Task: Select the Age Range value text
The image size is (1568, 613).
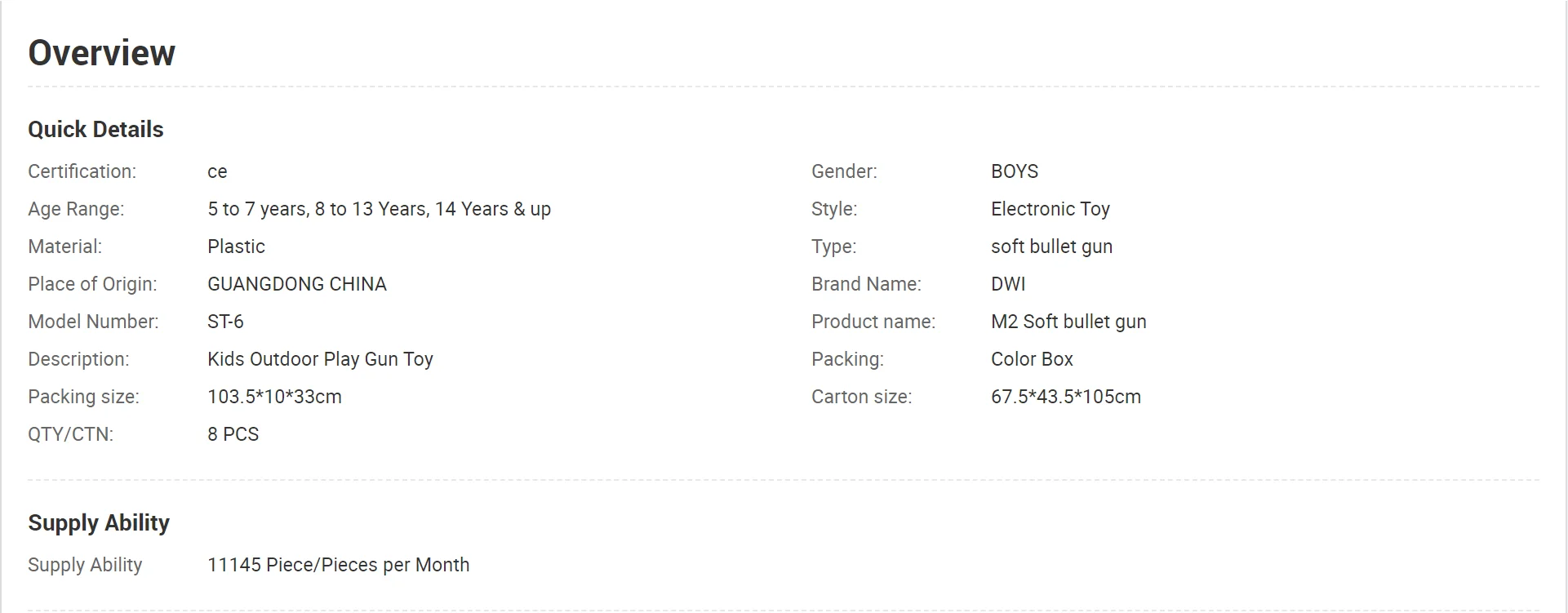Action: 380,209
